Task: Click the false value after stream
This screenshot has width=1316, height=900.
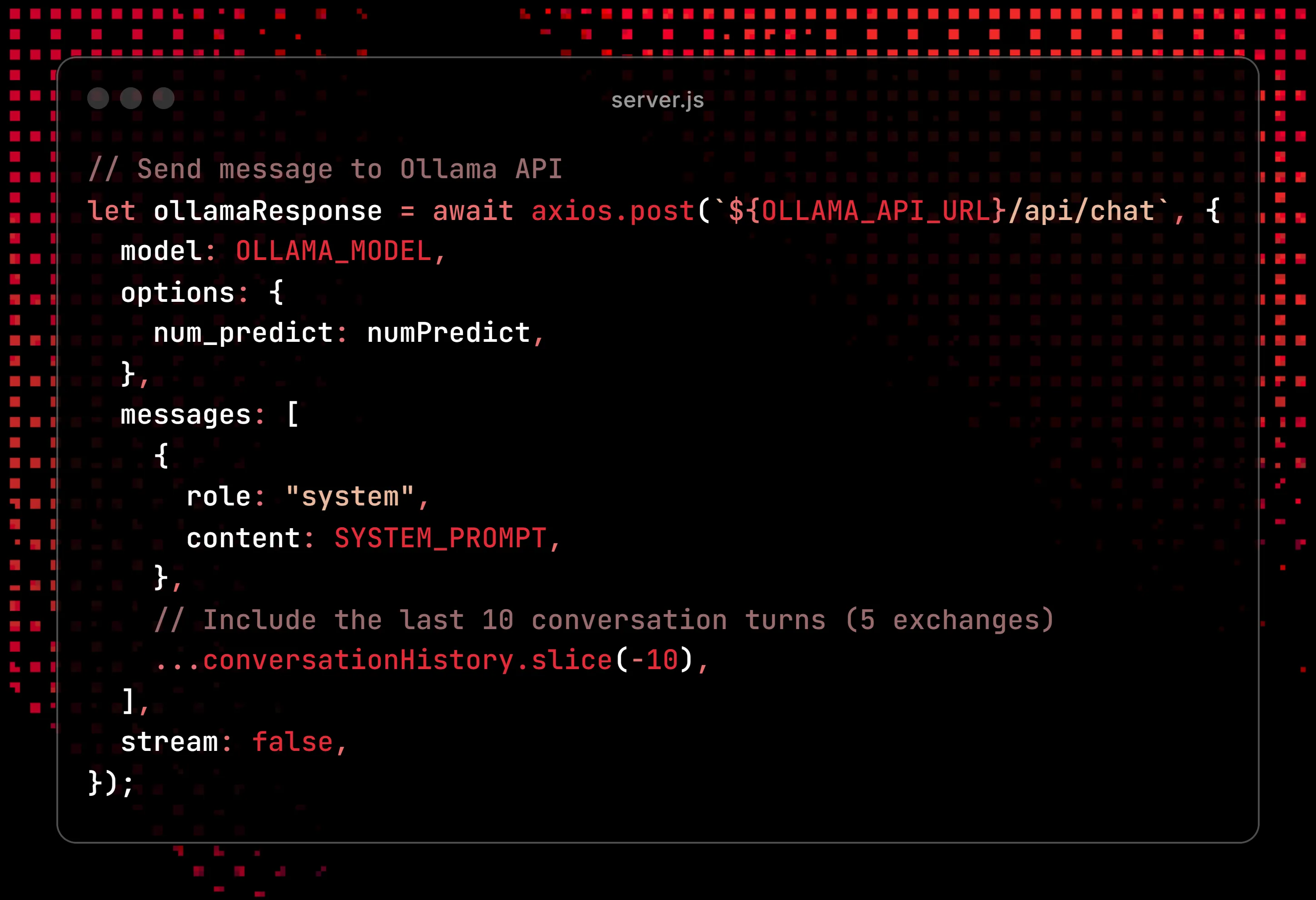Action: point(292,742)
